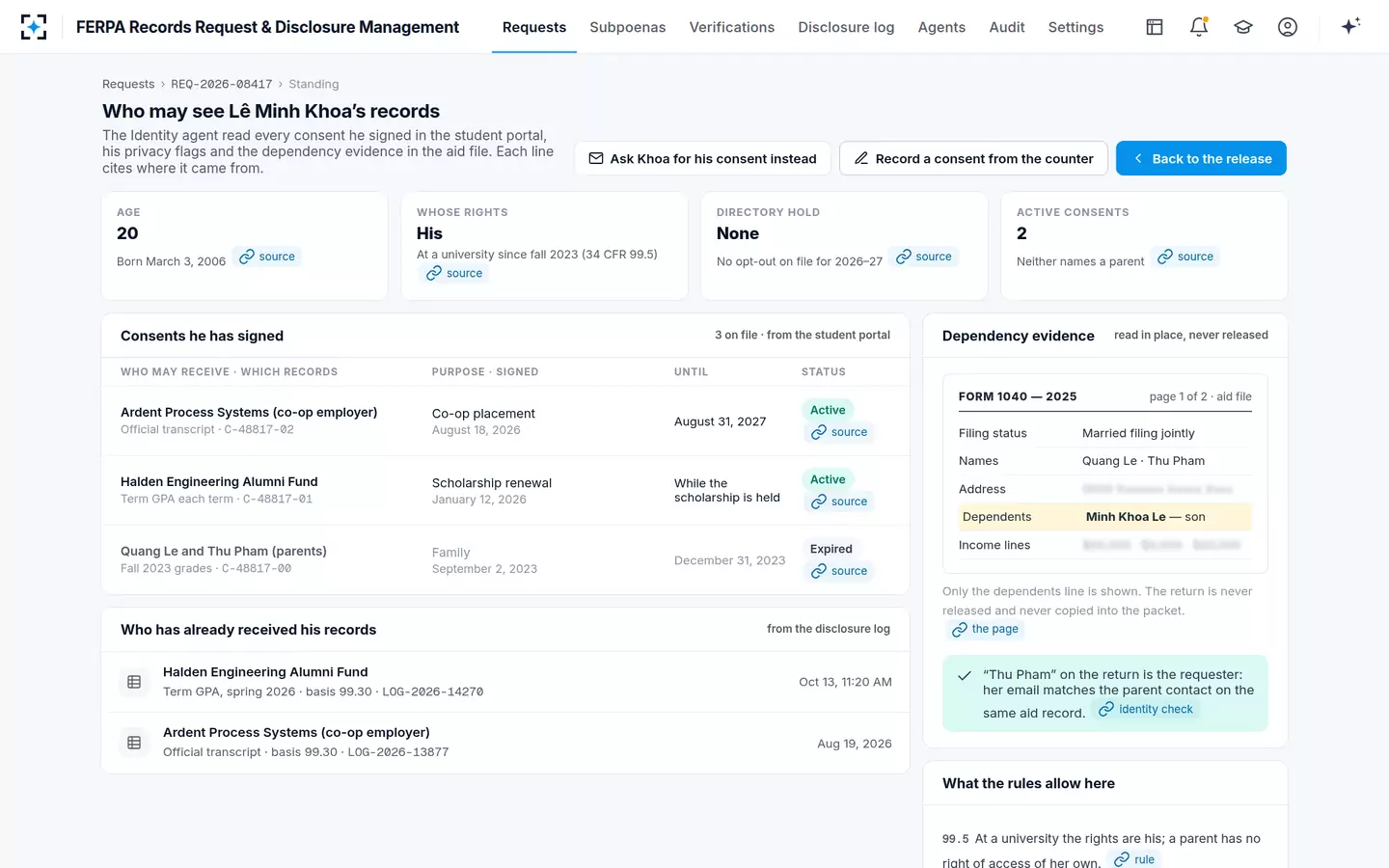Open source for the expired parents consent
The height and width of the screenshot is (868, 1389).
pyautogui.click(x=839, y=571)
